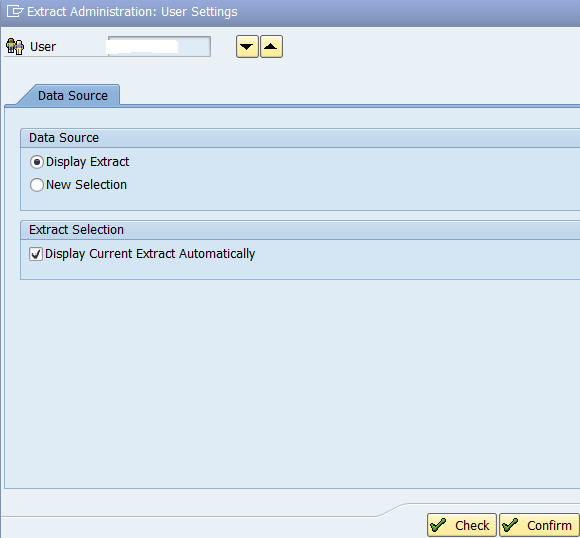Click the window icon in the title bar
The image size is (580, 538).
tap(15, 11)
